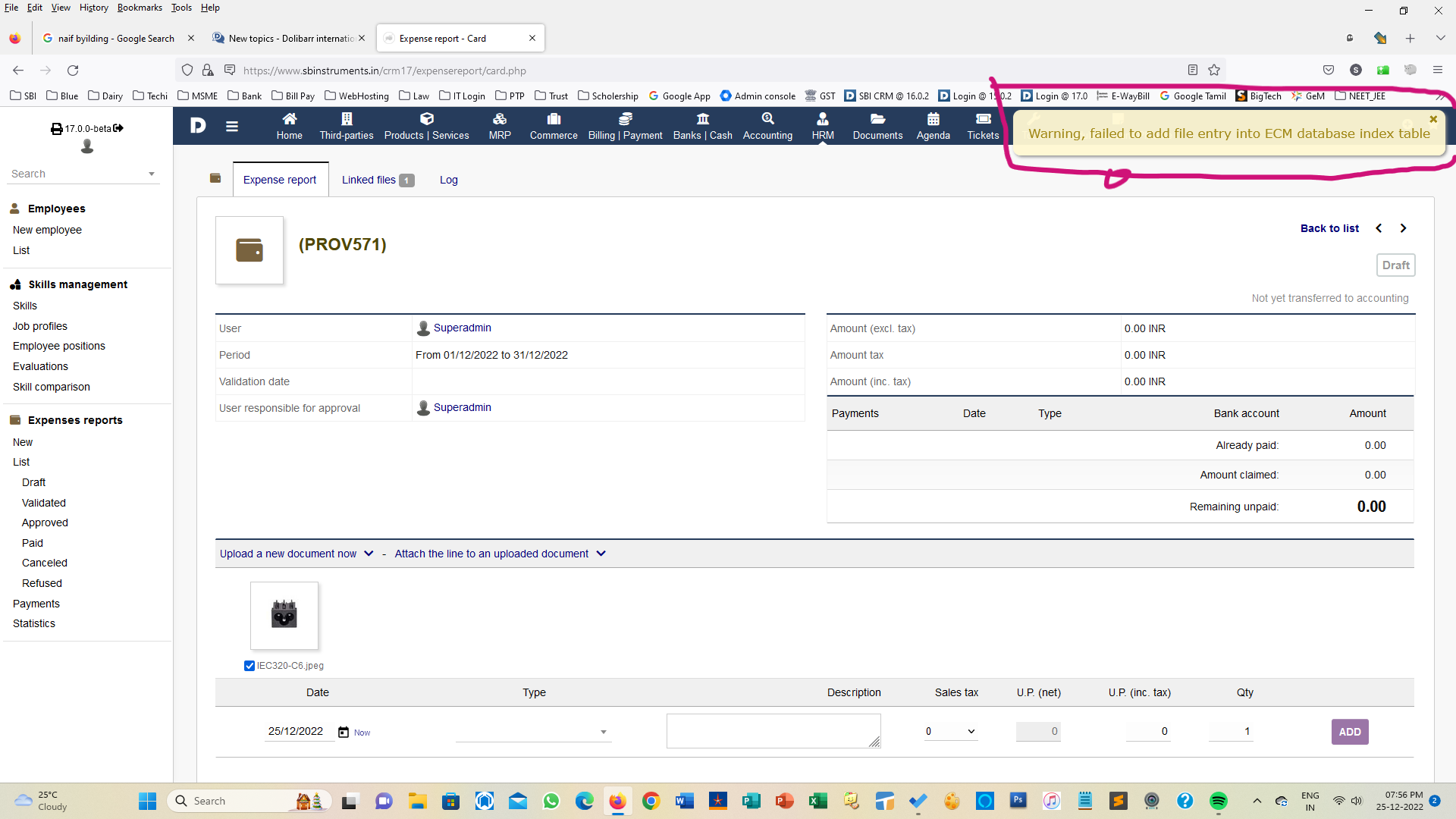Image resolution: width=1456 pixels, height=819 pixels.
Task: Click the Description text area
Action: click(x=773, y=730)
